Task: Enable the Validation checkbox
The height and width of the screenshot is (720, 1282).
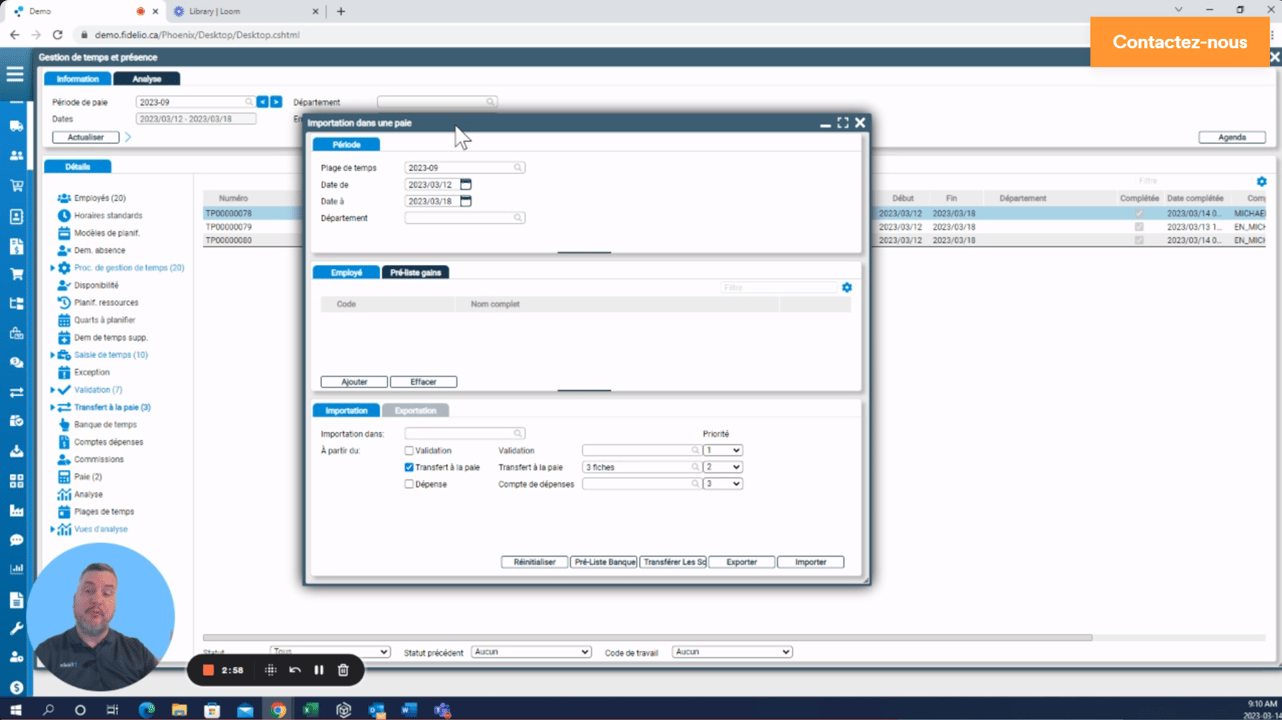Action: pos(409,451)
